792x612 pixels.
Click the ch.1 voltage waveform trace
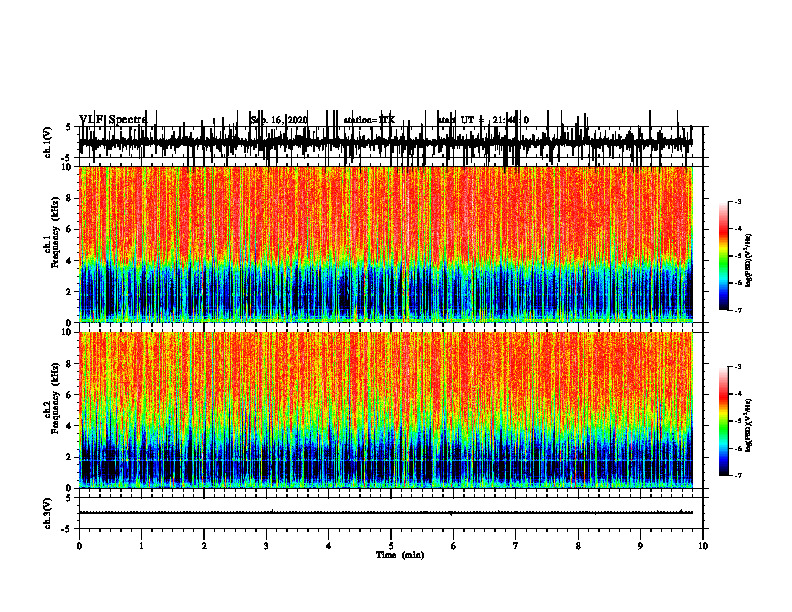385,142
